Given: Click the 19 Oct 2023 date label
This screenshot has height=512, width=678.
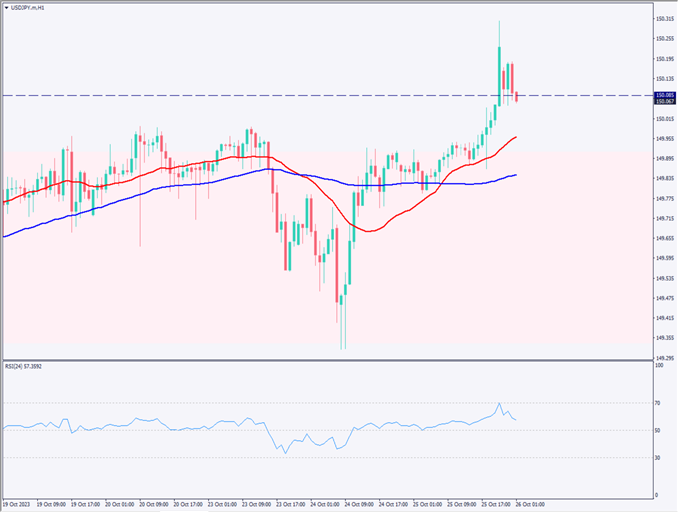Looking at the screenshot, I should tap(20, 505).
